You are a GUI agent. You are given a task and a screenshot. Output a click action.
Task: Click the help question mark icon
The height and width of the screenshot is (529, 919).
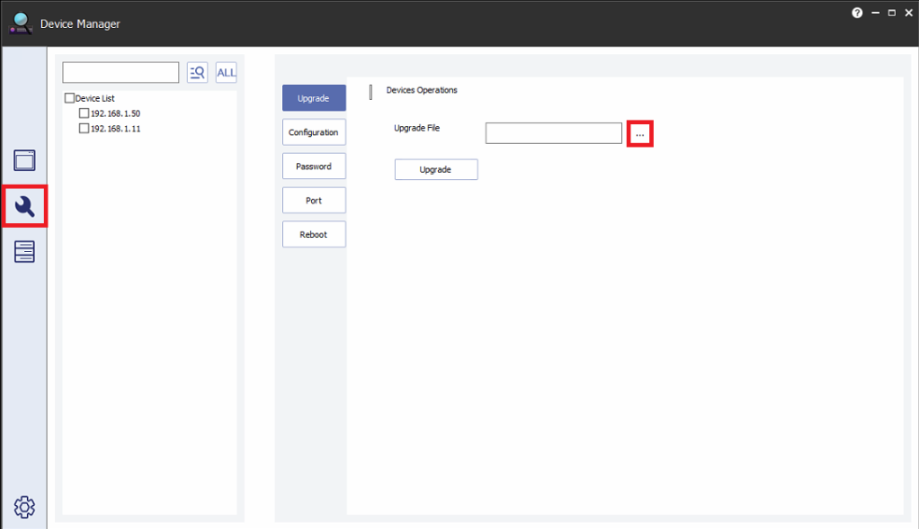pyautogui.click(x=857, y=12)
